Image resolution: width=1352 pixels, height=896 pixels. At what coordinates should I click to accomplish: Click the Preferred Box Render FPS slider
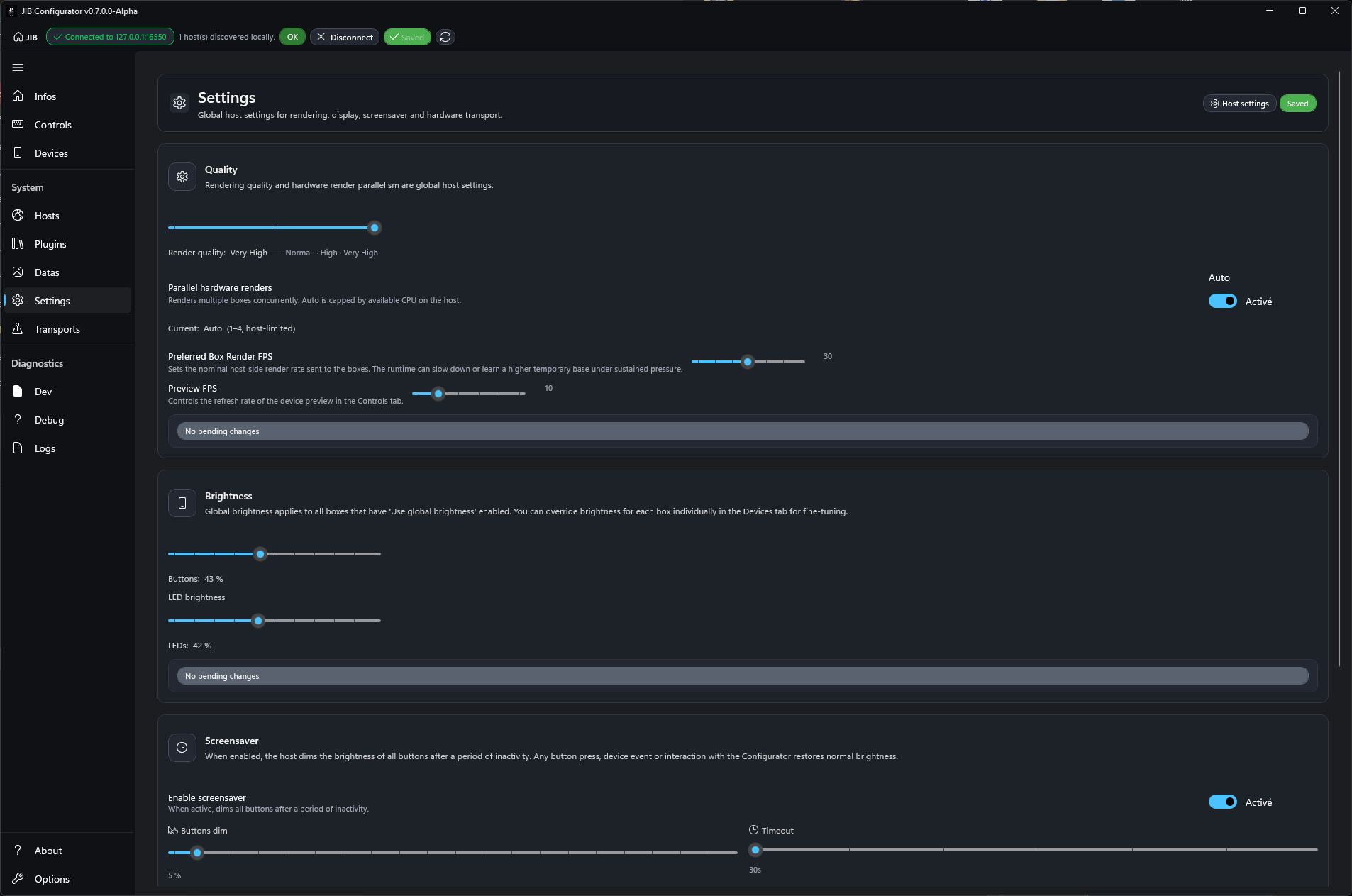click(x=748, y=362)
